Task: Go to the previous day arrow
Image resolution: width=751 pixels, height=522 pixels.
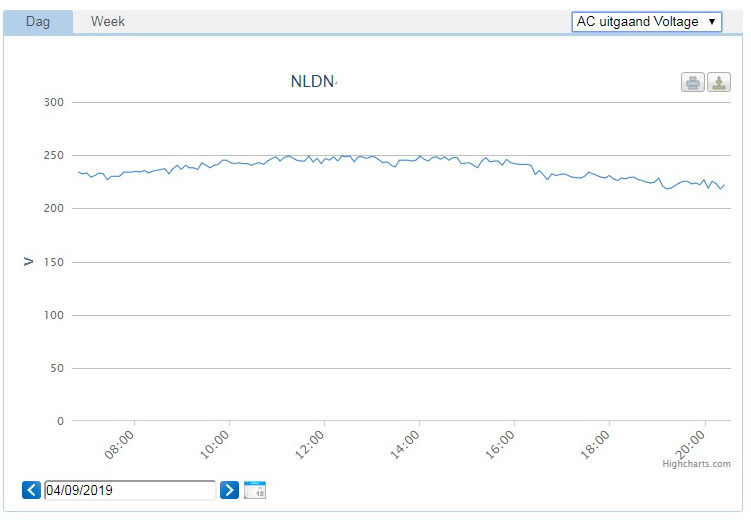Action: [32, 490]
